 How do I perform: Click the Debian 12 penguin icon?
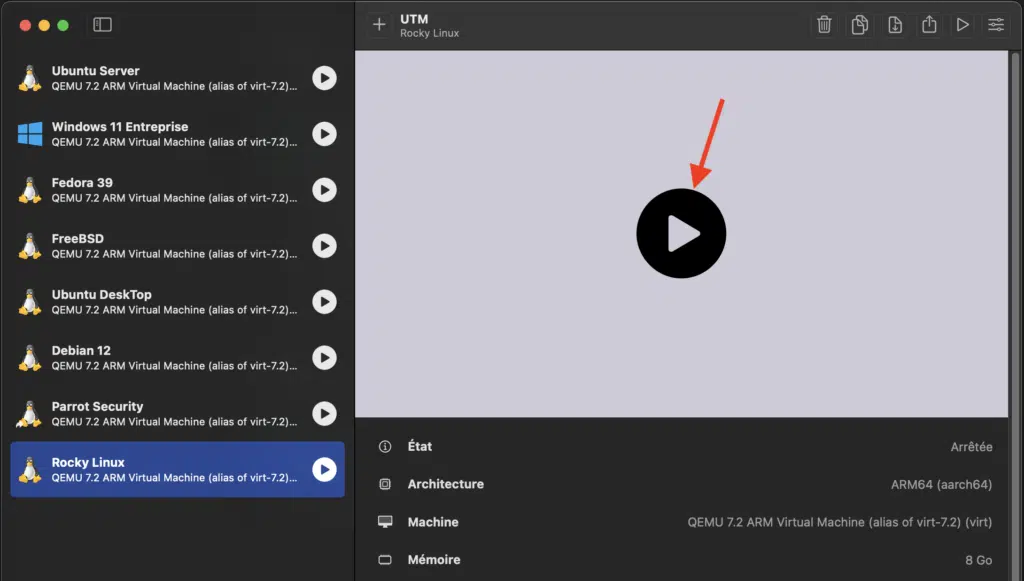(x=29, y=358)
